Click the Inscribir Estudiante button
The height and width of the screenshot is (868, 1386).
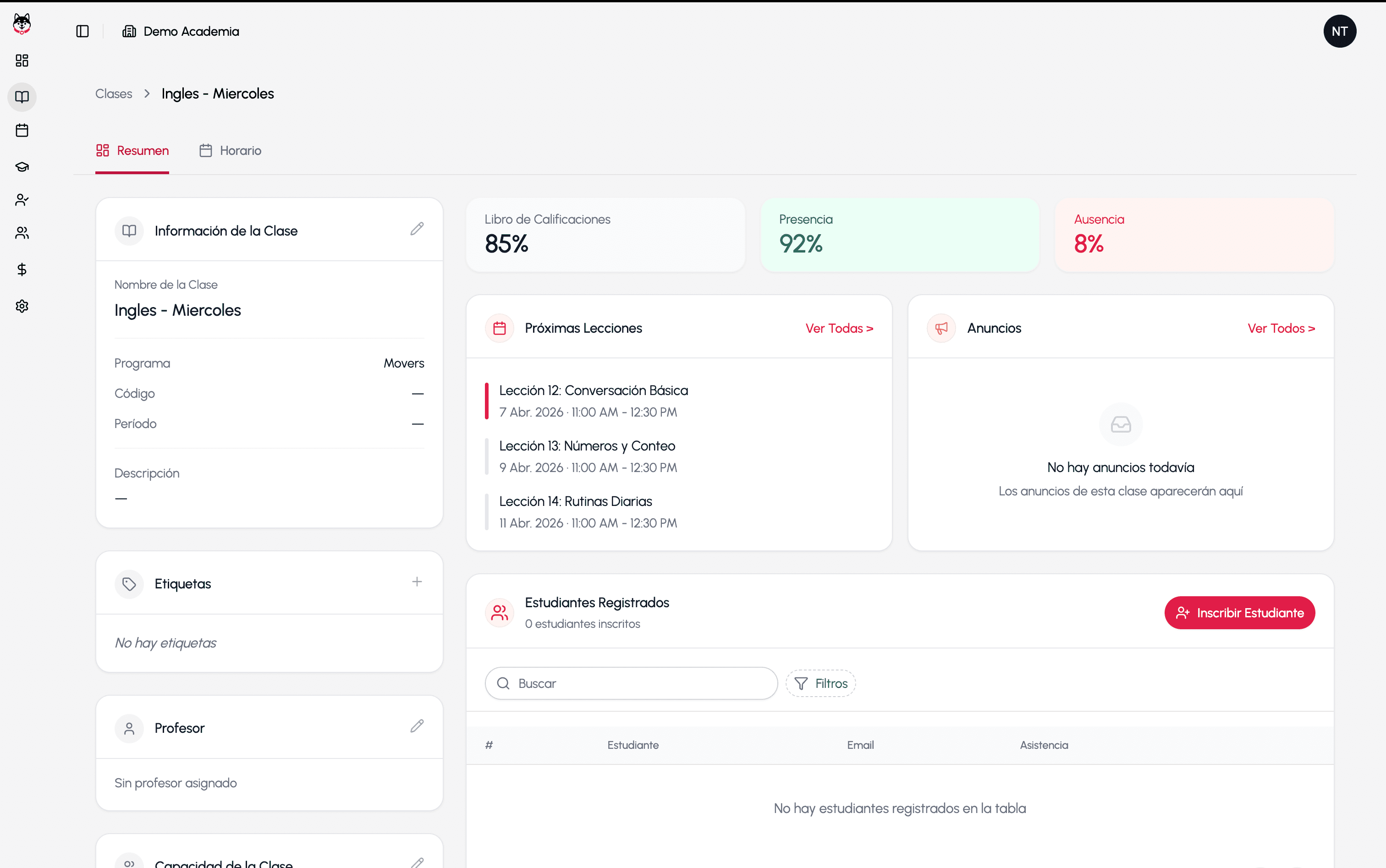1239,613
